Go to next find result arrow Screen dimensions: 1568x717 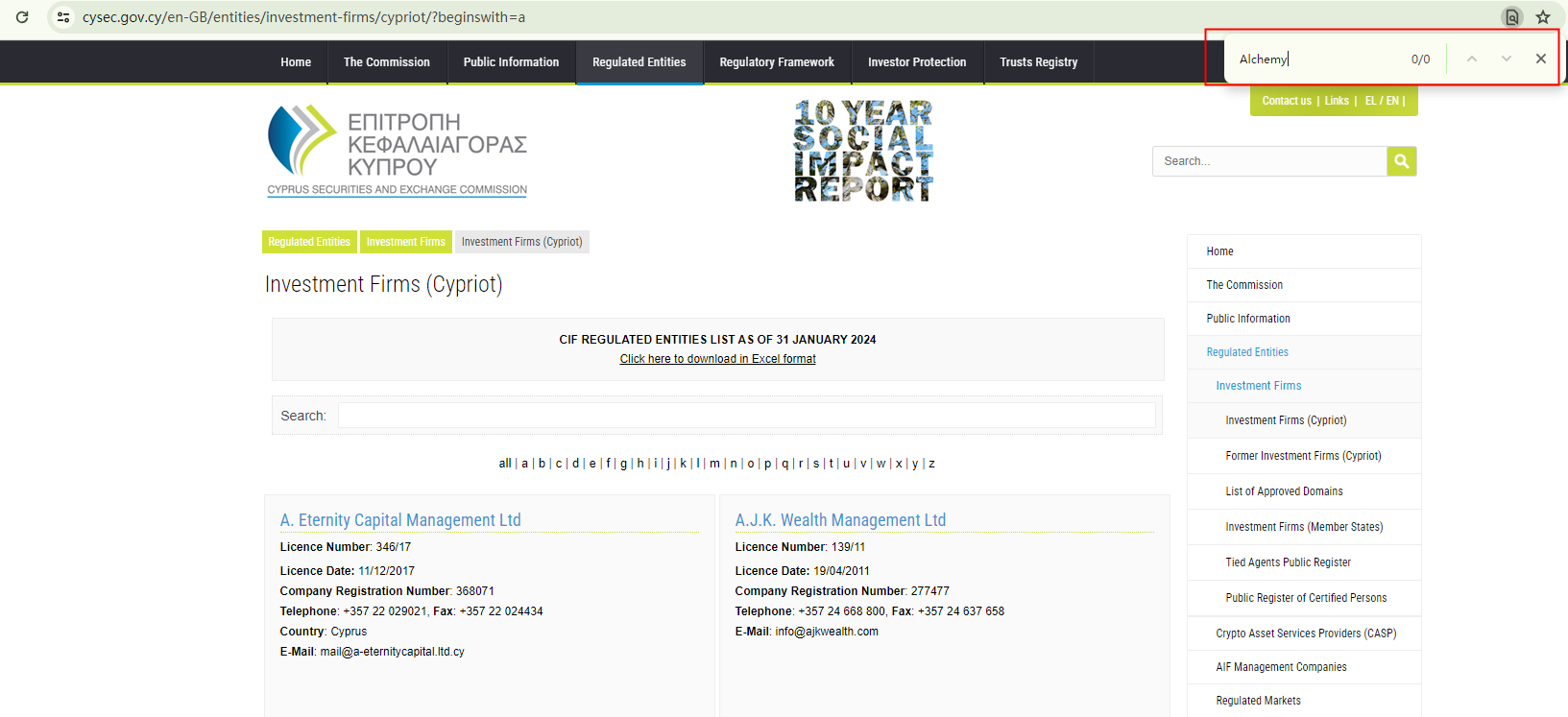click(x=1506, y=59)
